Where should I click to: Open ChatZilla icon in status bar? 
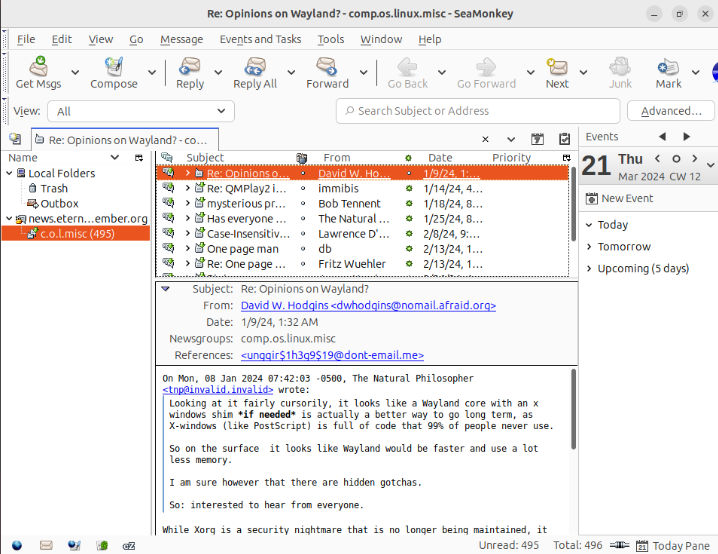pyautogui.click(x=129, y=545)
